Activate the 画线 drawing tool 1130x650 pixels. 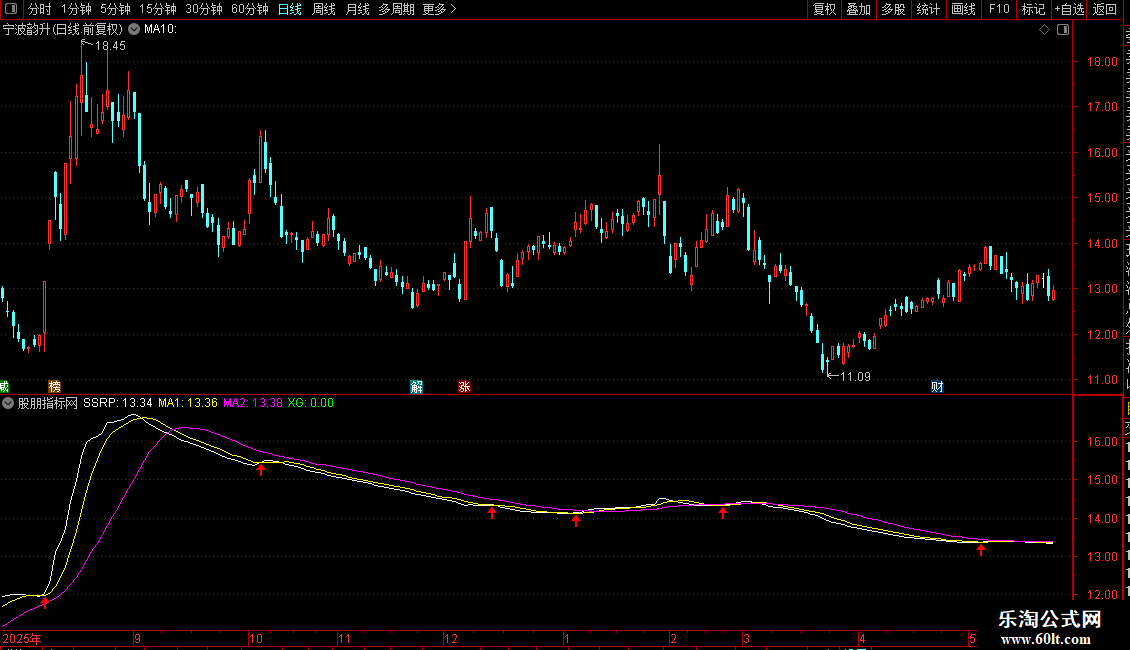tap(964, 9)
